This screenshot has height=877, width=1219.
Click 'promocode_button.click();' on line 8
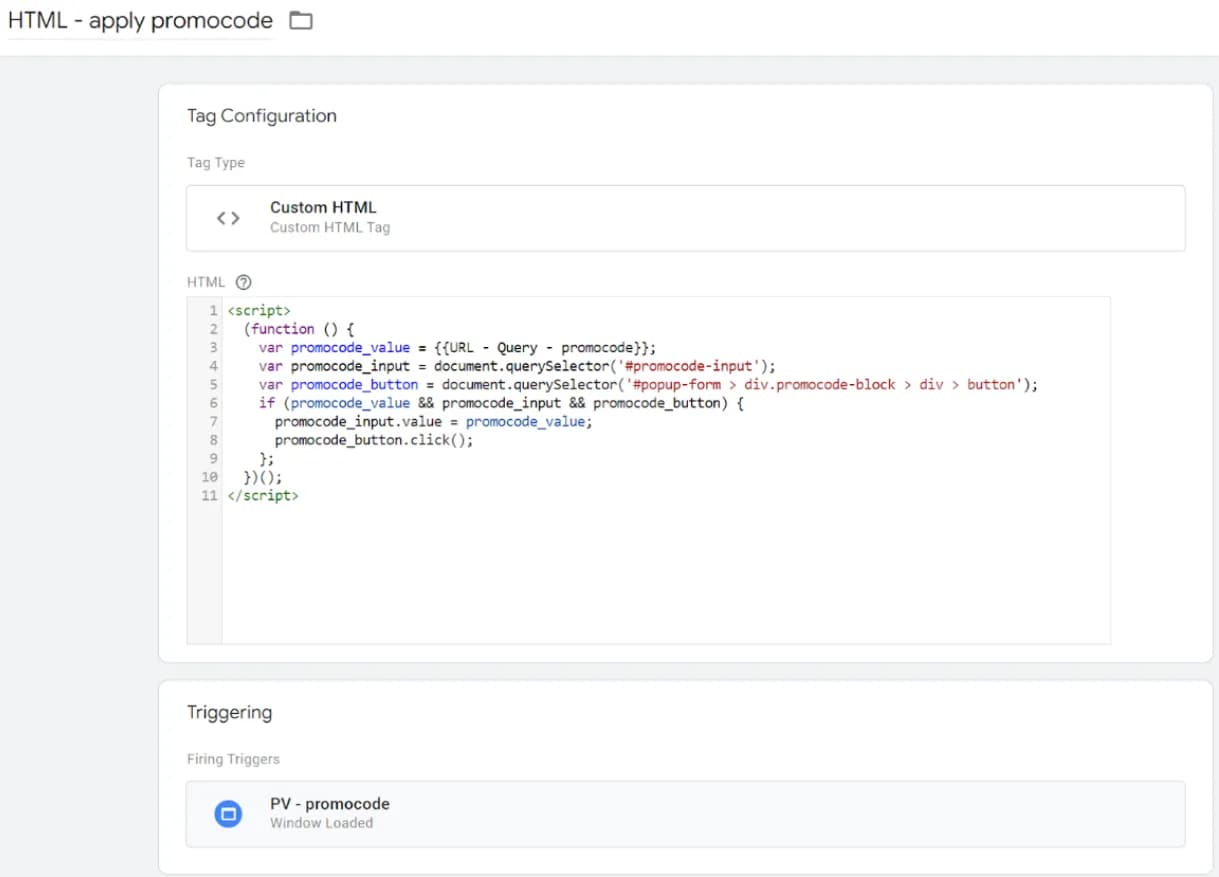point(374,440)
